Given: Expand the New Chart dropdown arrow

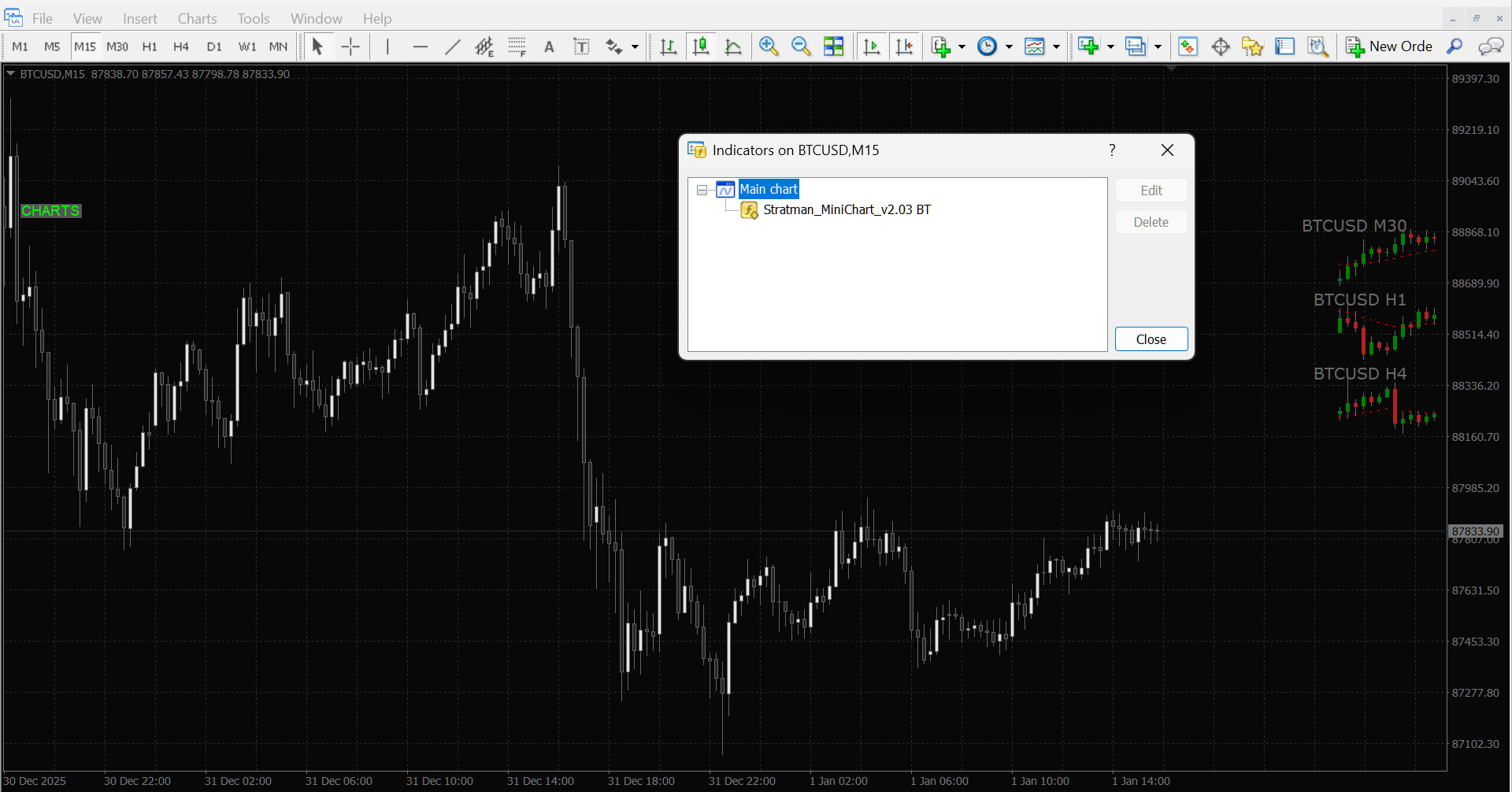Looking at the screenshot, I should (x=1110, y=46).
